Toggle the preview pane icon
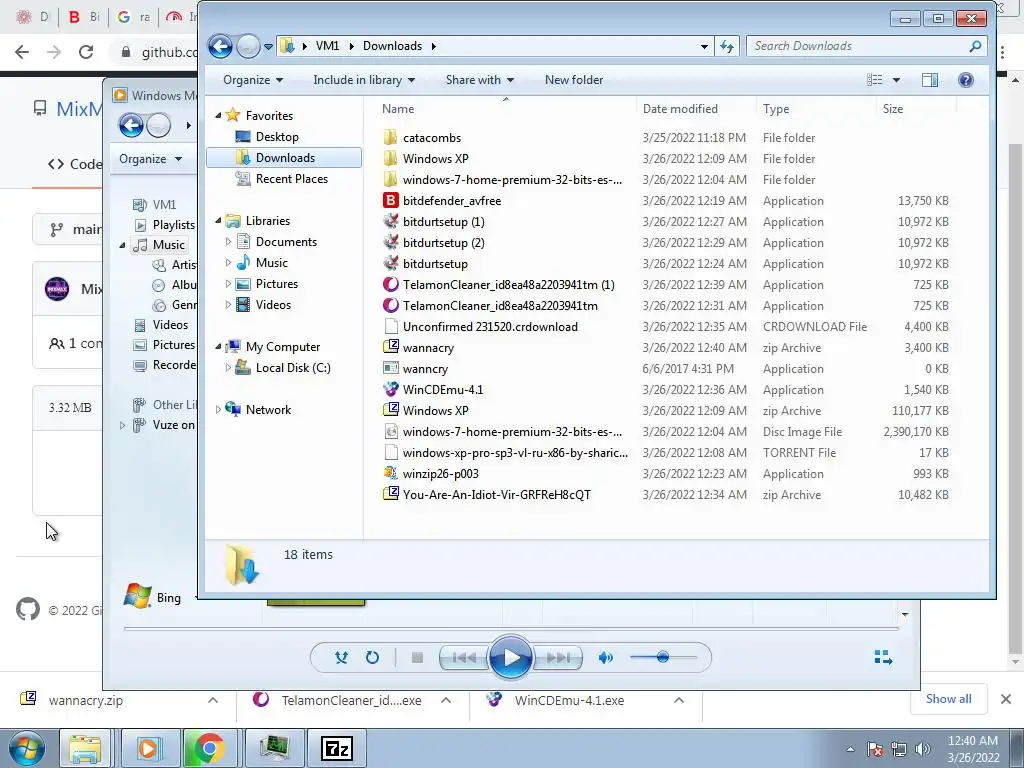The width and height of the screenshot is (1024, 768). [x=929, y=80]
